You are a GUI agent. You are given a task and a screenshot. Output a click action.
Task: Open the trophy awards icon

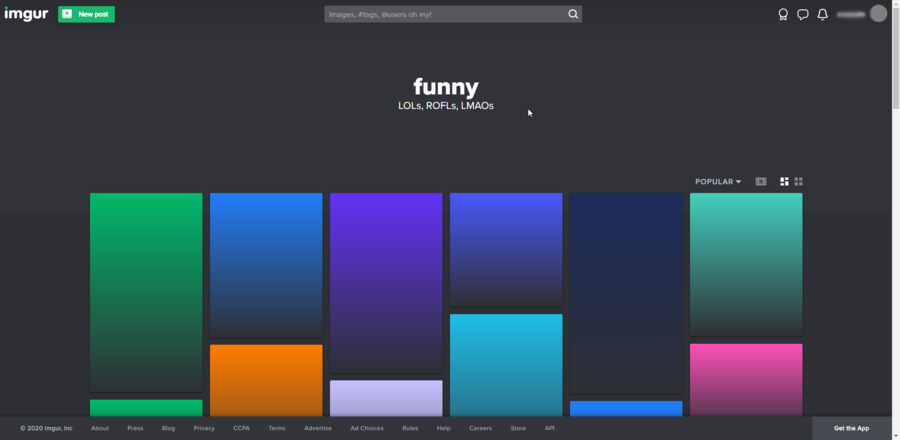pyautogui.click(x=783, y=14)
